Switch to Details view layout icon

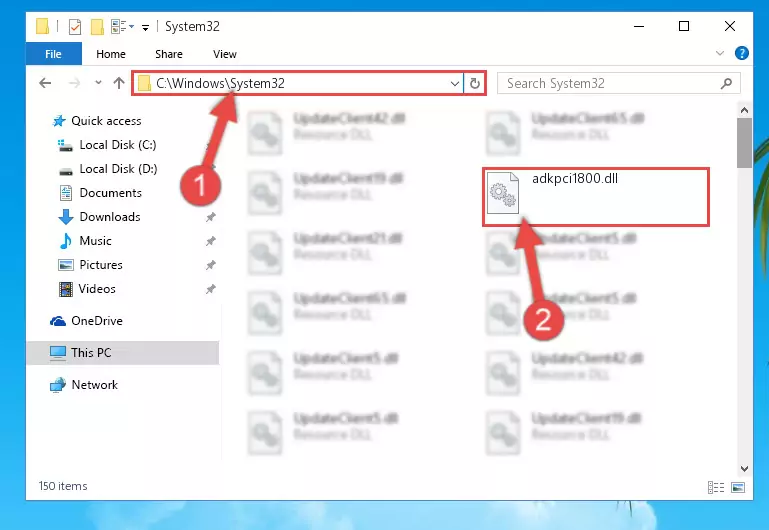[x=716, y=487]
